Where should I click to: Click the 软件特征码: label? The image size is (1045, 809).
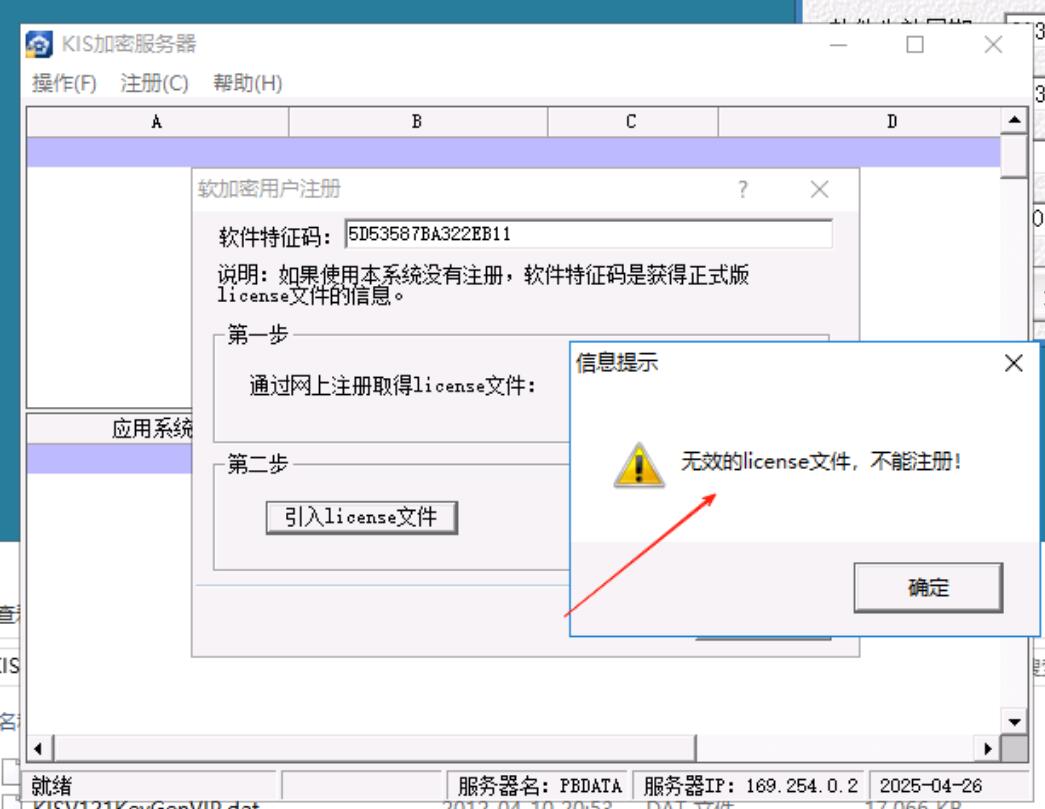tap(275, 237)
